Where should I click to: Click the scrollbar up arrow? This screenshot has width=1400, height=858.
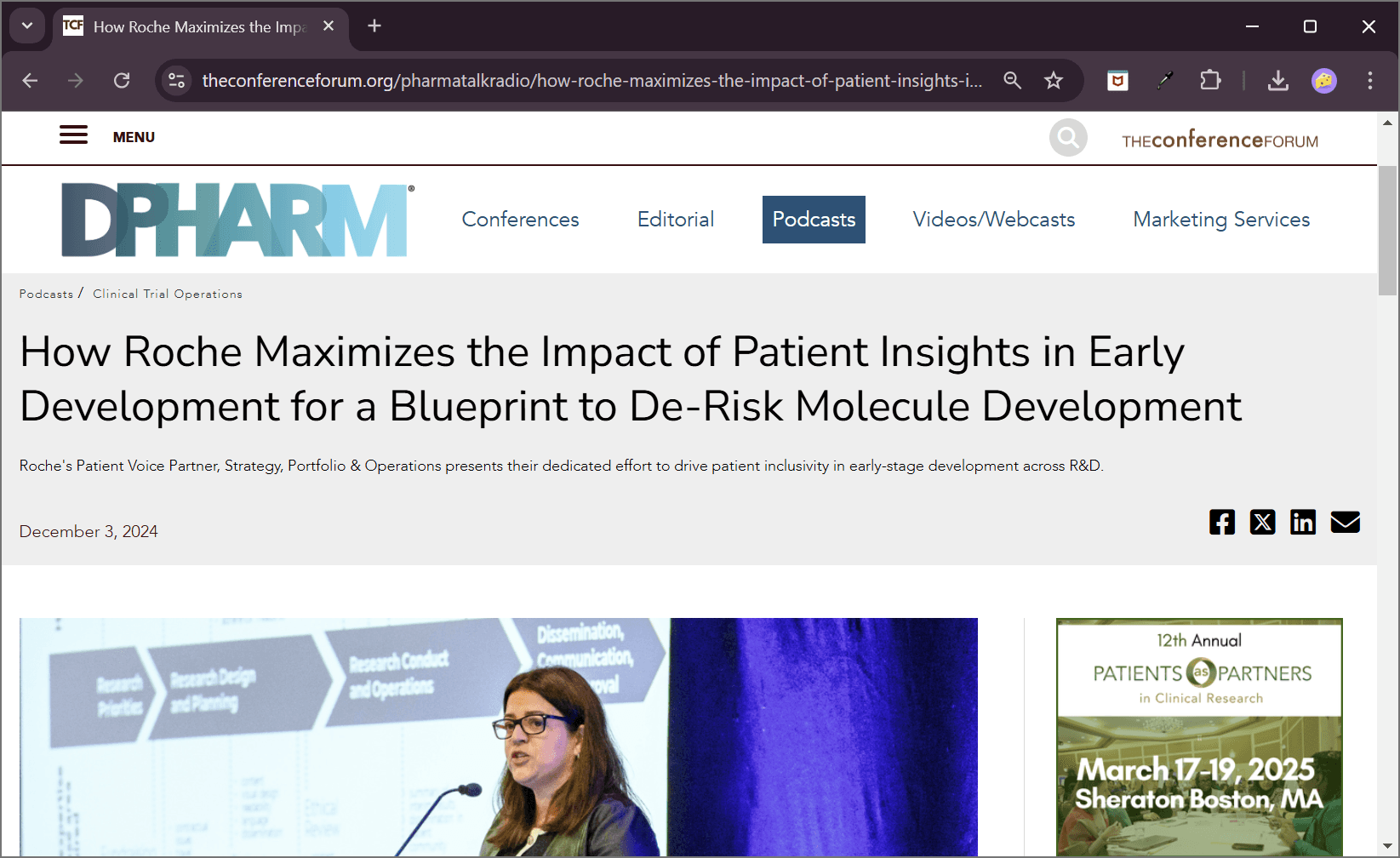point(1388,123)
